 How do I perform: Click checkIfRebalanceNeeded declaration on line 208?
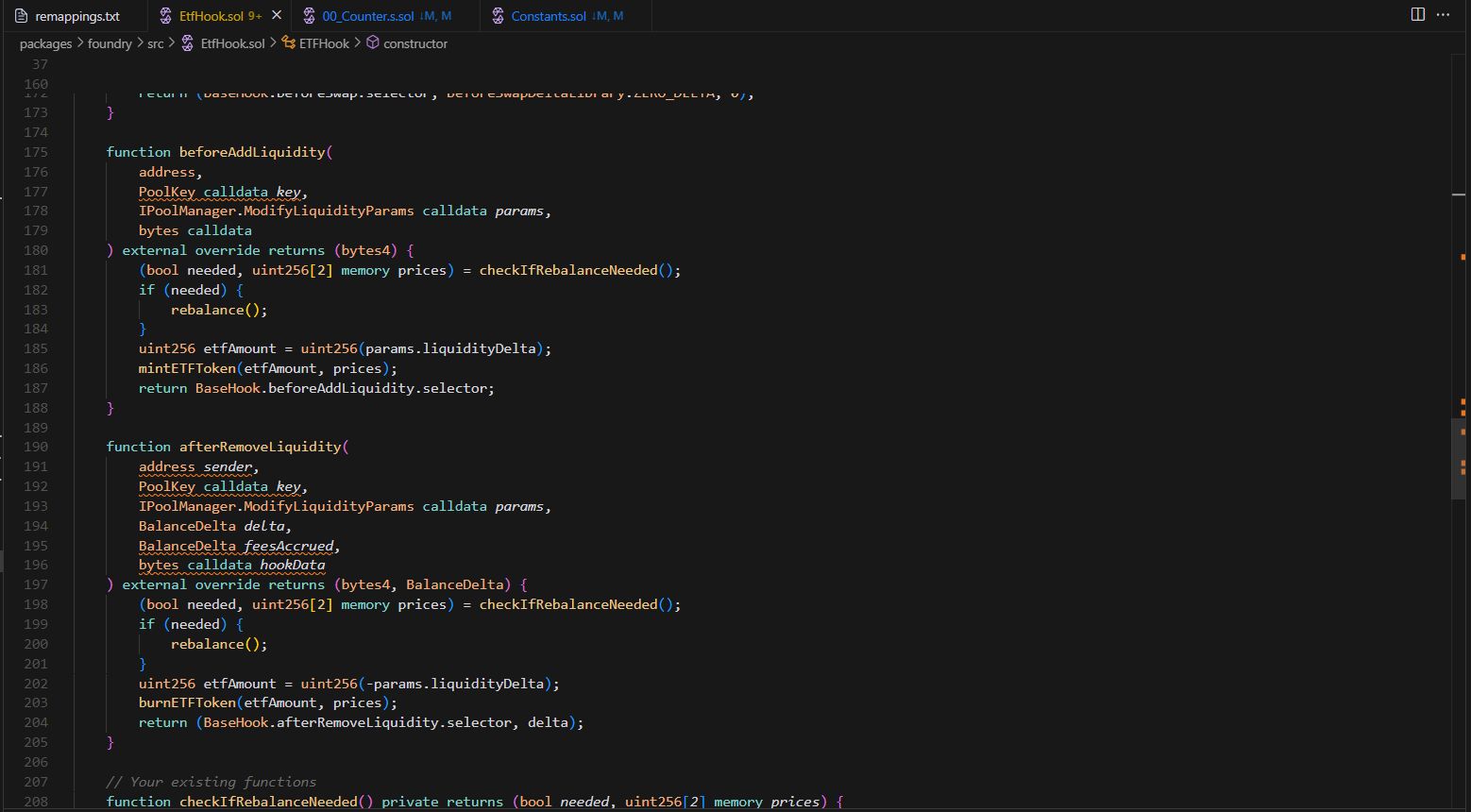point(268,802)
